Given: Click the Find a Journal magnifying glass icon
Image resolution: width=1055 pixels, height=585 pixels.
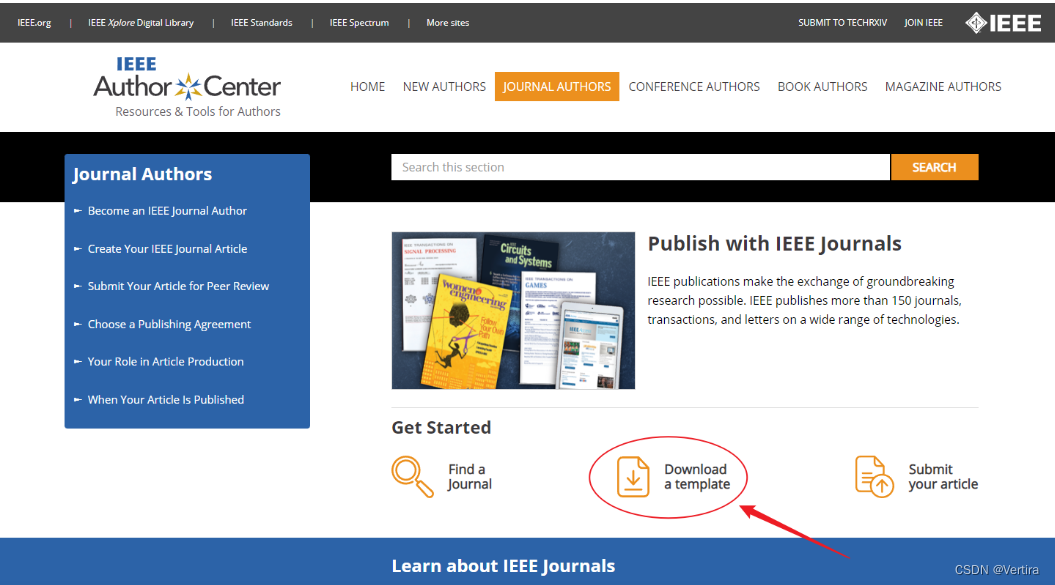Looking at the screenshot, I should pos(412,475).
